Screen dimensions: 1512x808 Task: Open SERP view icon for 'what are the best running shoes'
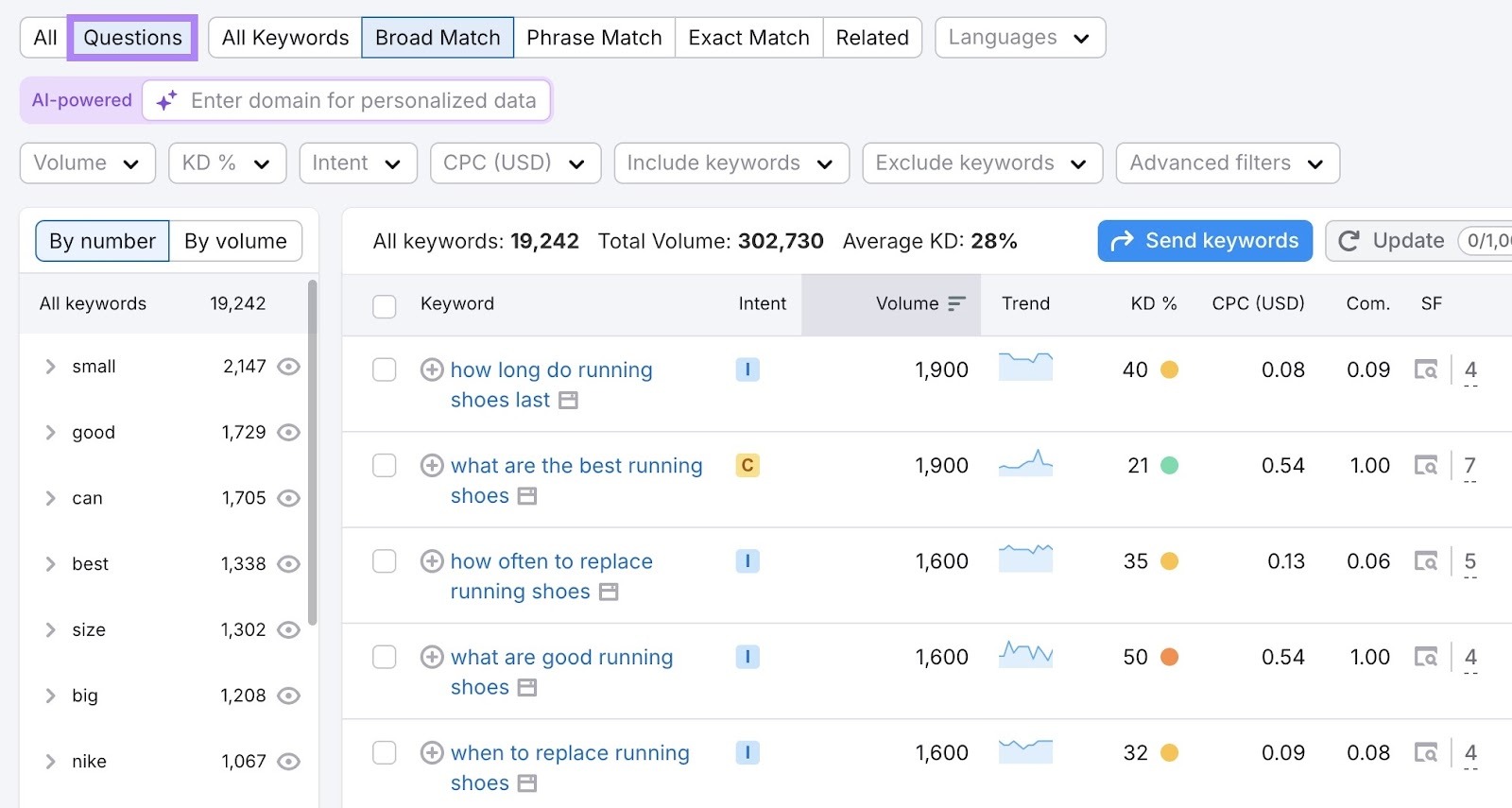point(1425,465)
